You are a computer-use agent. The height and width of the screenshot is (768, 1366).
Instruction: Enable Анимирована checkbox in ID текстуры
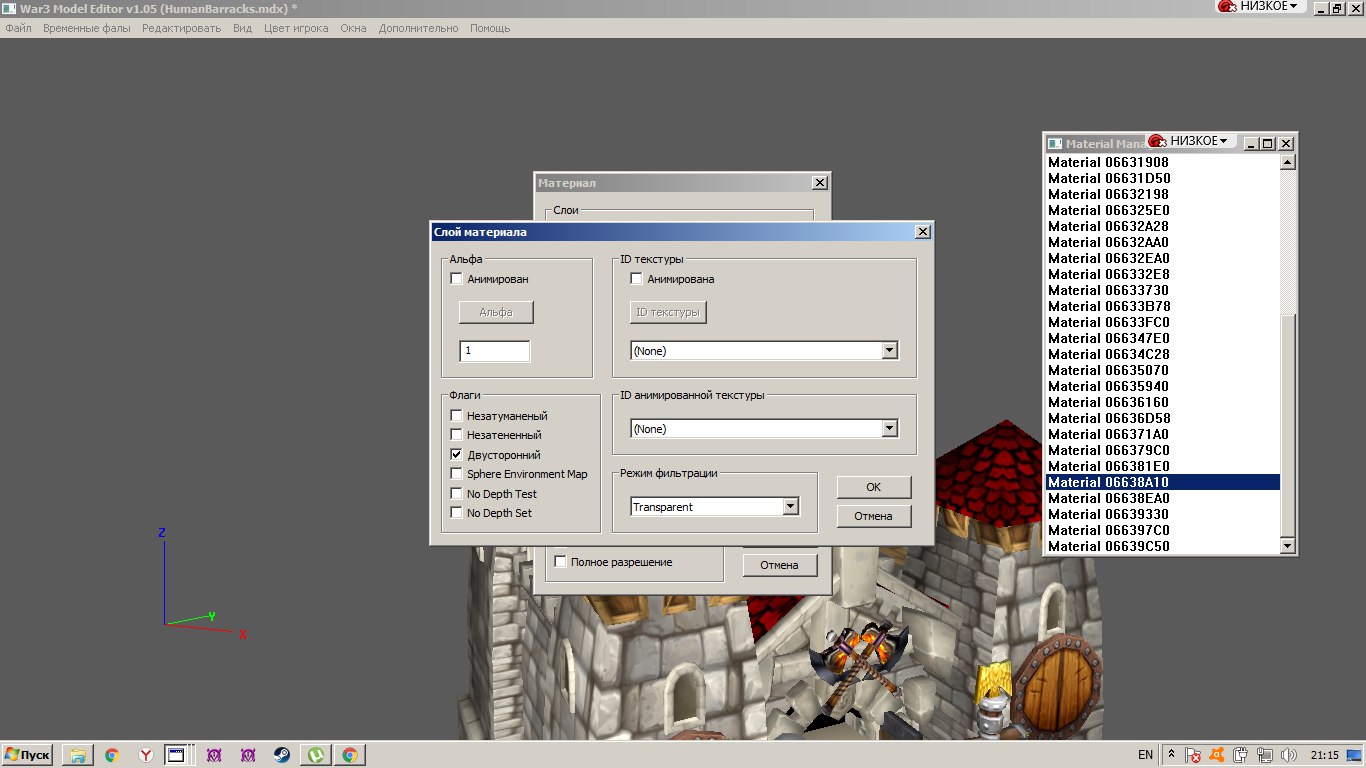coord(636,279)
